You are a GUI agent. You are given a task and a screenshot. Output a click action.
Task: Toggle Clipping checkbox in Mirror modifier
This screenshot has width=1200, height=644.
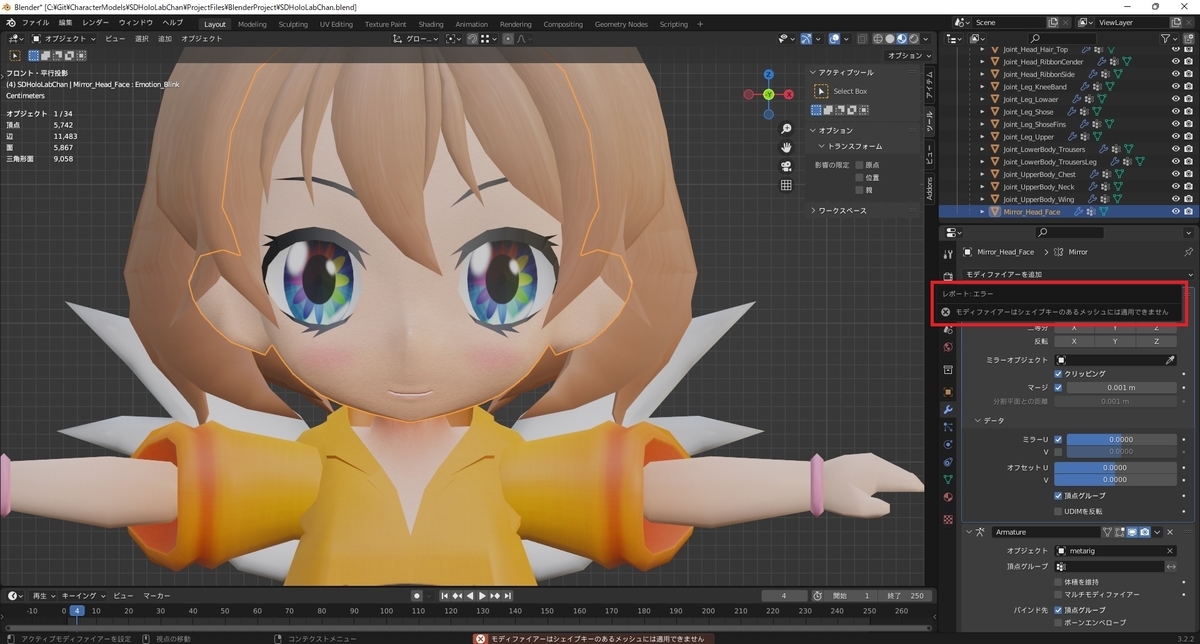pyautogui.click(x=1059, y=373)
